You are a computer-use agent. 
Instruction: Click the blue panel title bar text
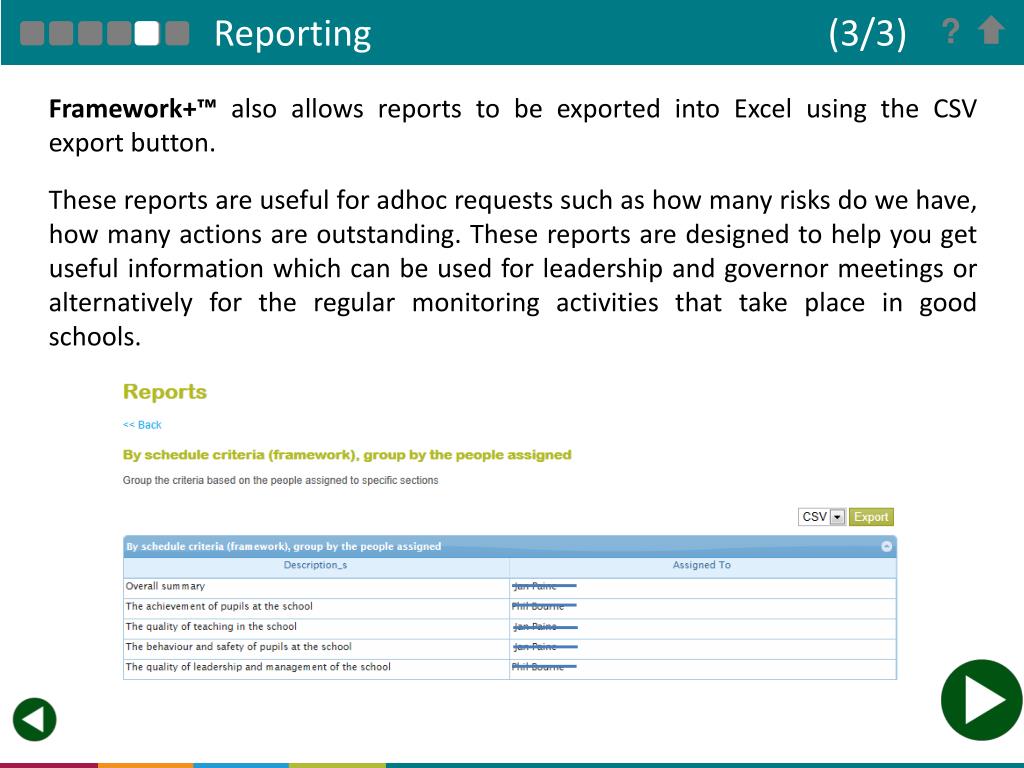click(283, 546)
